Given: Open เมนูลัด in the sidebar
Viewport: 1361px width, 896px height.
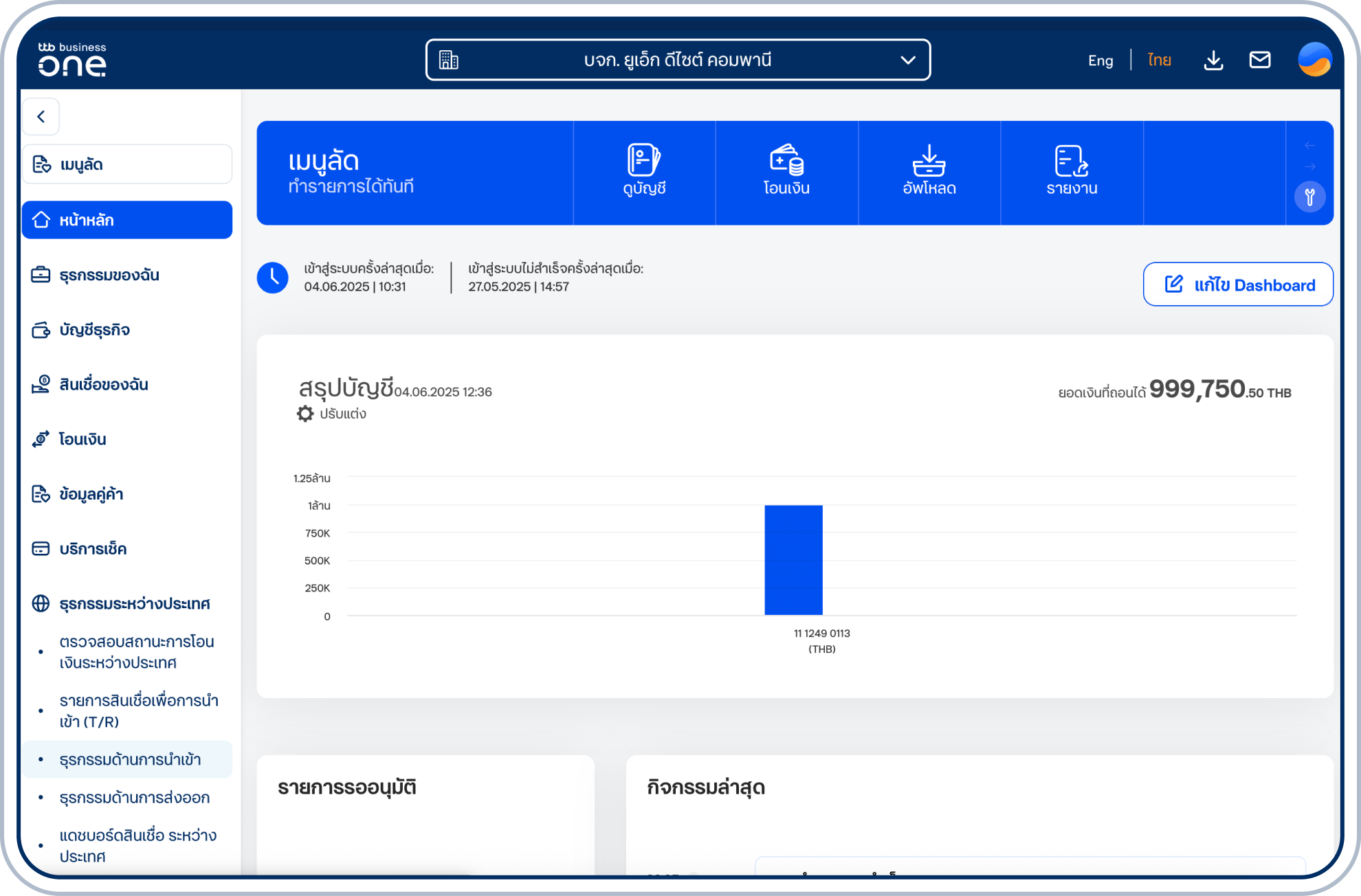Looking at the screenshot, I should [x=127, y=164].
